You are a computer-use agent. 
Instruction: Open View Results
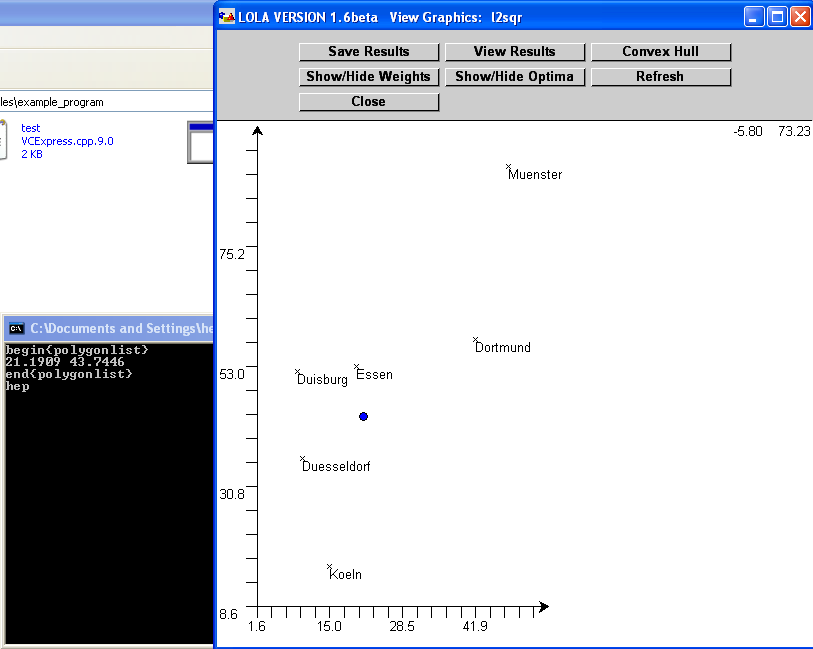514,52
